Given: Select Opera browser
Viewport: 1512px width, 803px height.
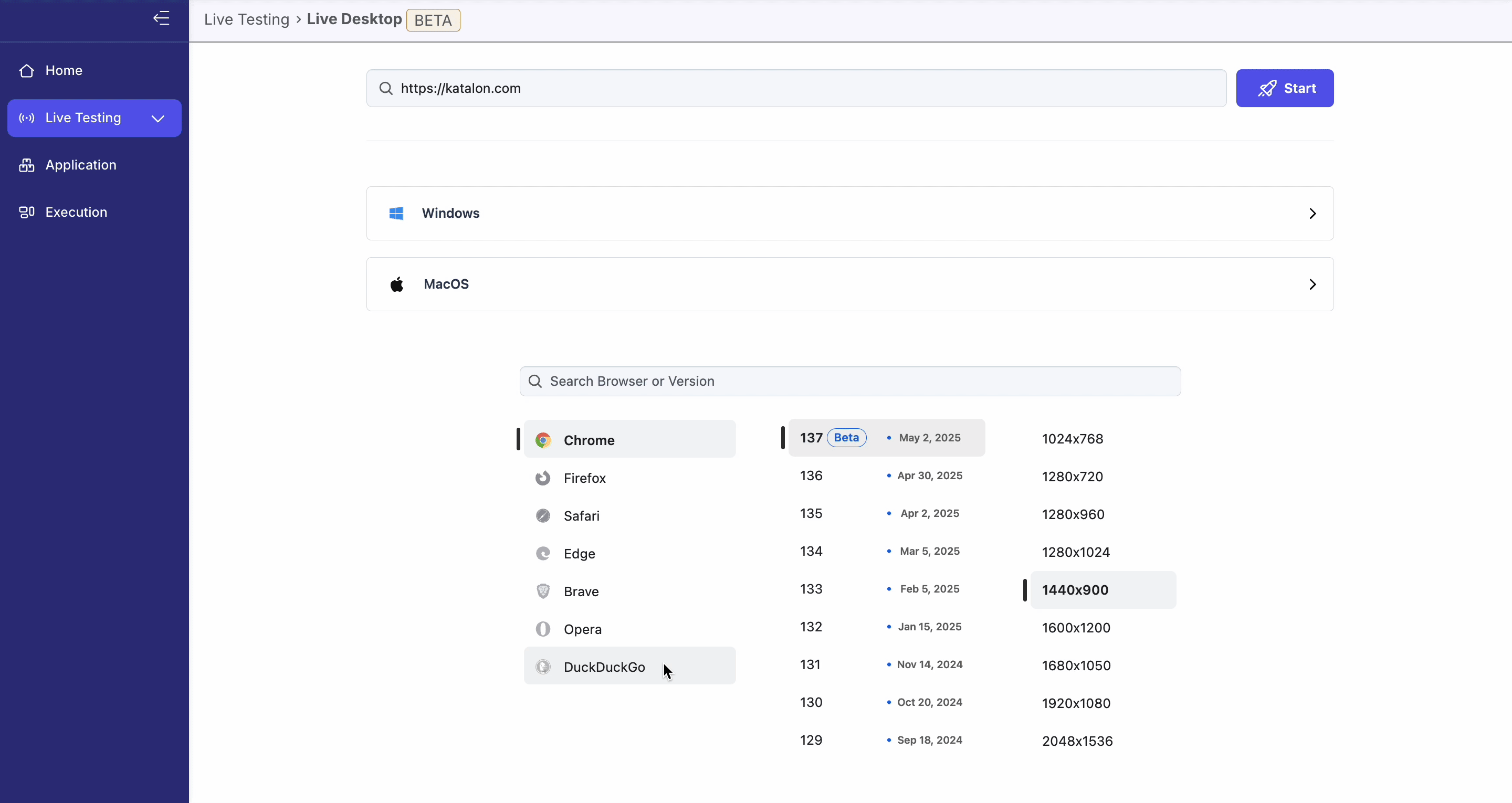Looking at the screenshot, I should point(630,629).
